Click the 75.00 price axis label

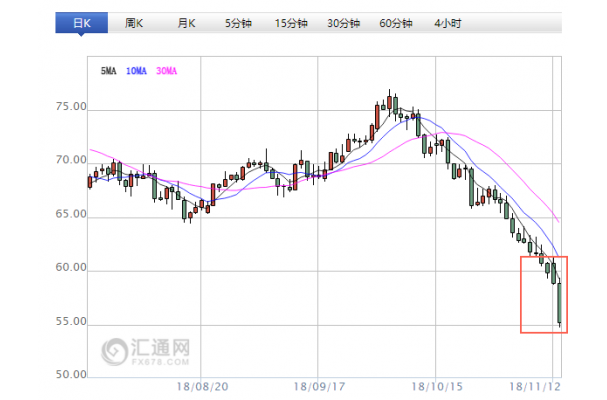73,107
